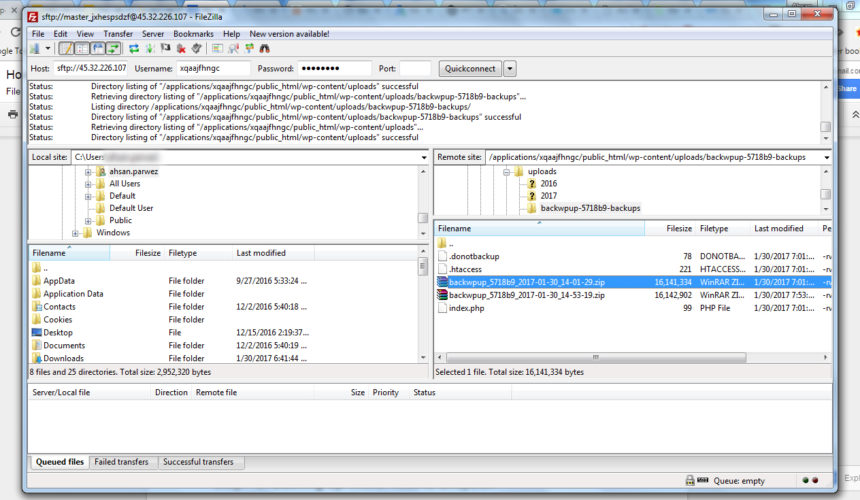Select Default User folder in local tree
860x500 pixels.
[x=131, y=208]
